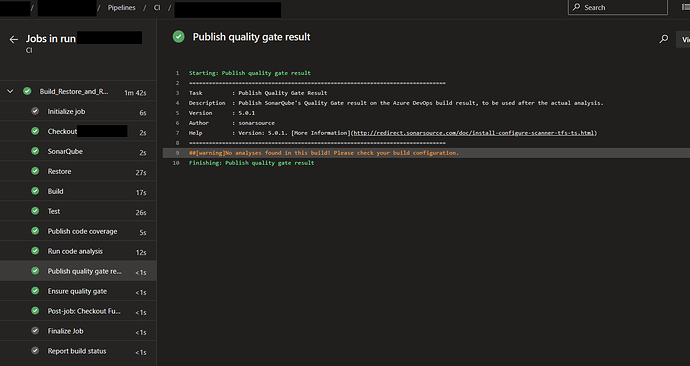Click green check icon beside Checkout
This screenshot has width=690, height=366.
pos(35,131)
